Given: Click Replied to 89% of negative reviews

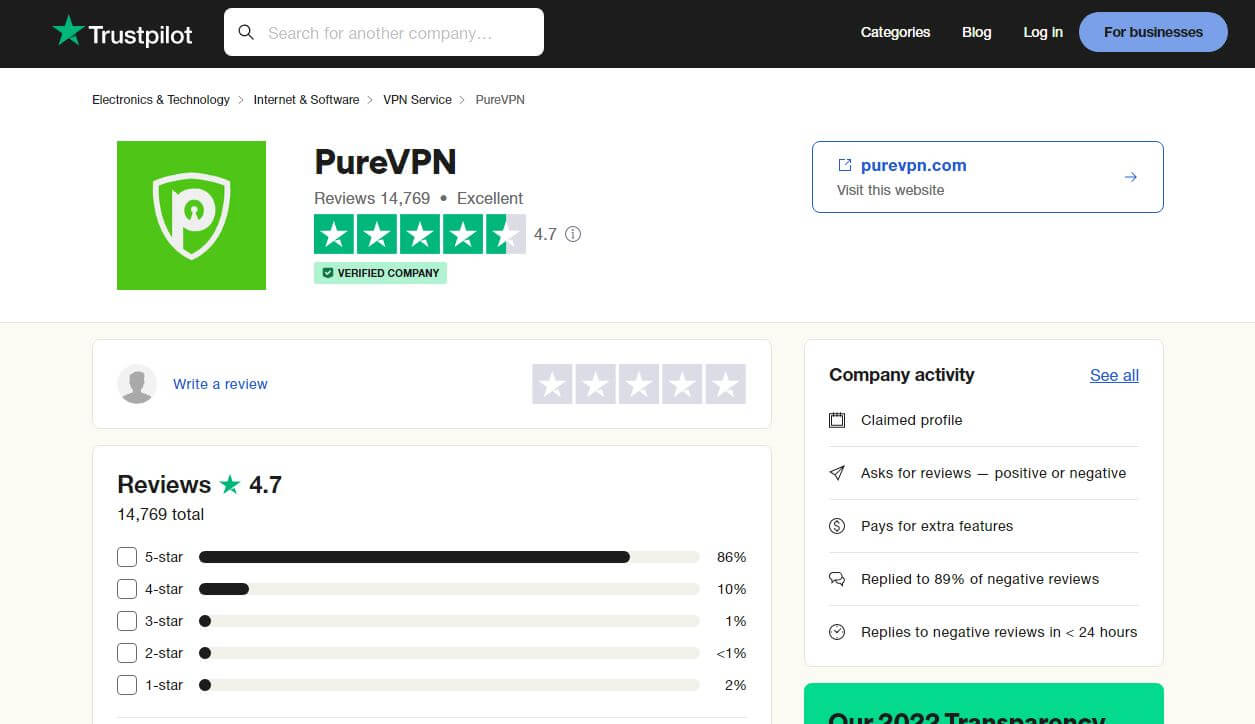Looking at the screenshot, I should 980,579.
